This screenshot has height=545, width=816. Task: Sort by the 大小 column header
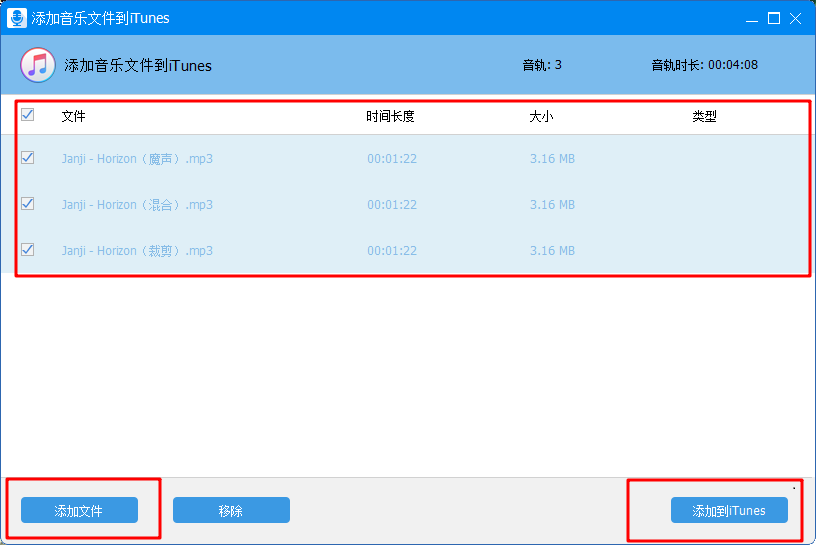[541, 116]
